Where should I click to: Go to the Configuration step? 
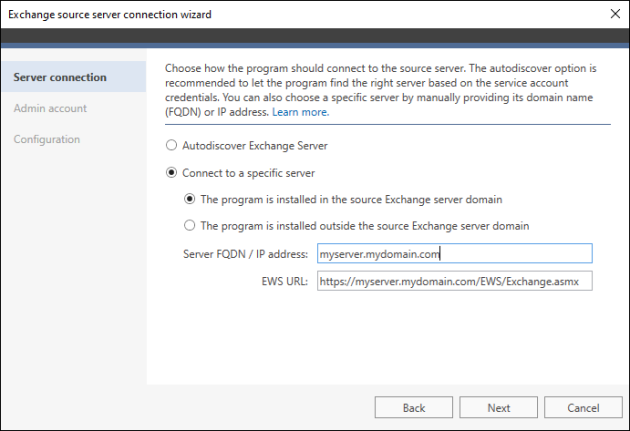click(47, 139)
